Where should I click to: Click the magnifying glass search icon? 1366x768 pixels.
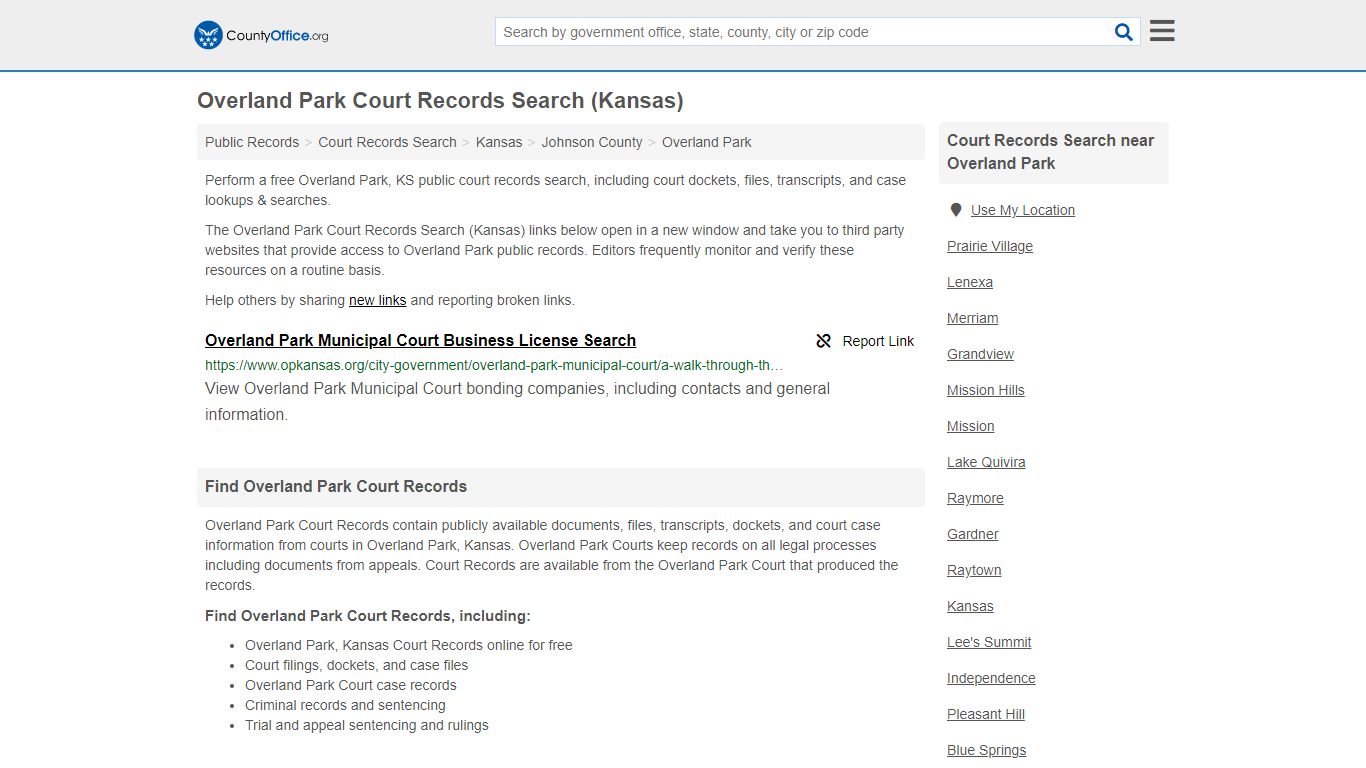tap(1124, 32)
